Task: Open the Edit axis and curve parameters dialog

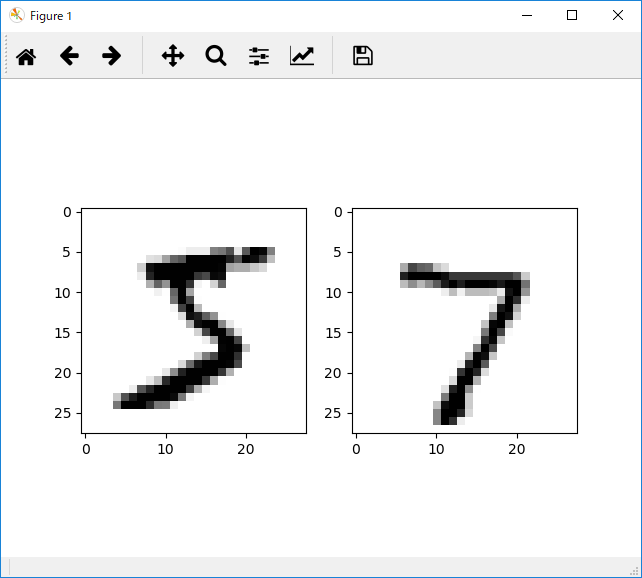Action: pyautogui.click(x=302, y=56)
